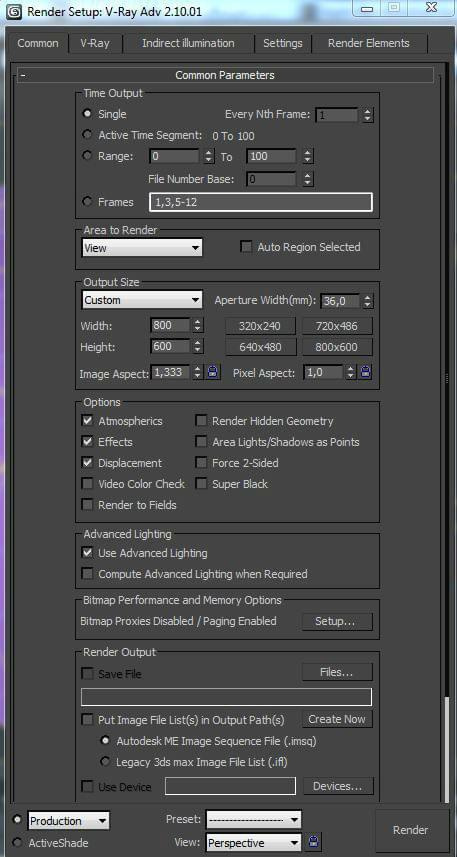Adjust the Aperture Width spinner
This screenshot has height=857, width=457.
[x=368, y=301]
